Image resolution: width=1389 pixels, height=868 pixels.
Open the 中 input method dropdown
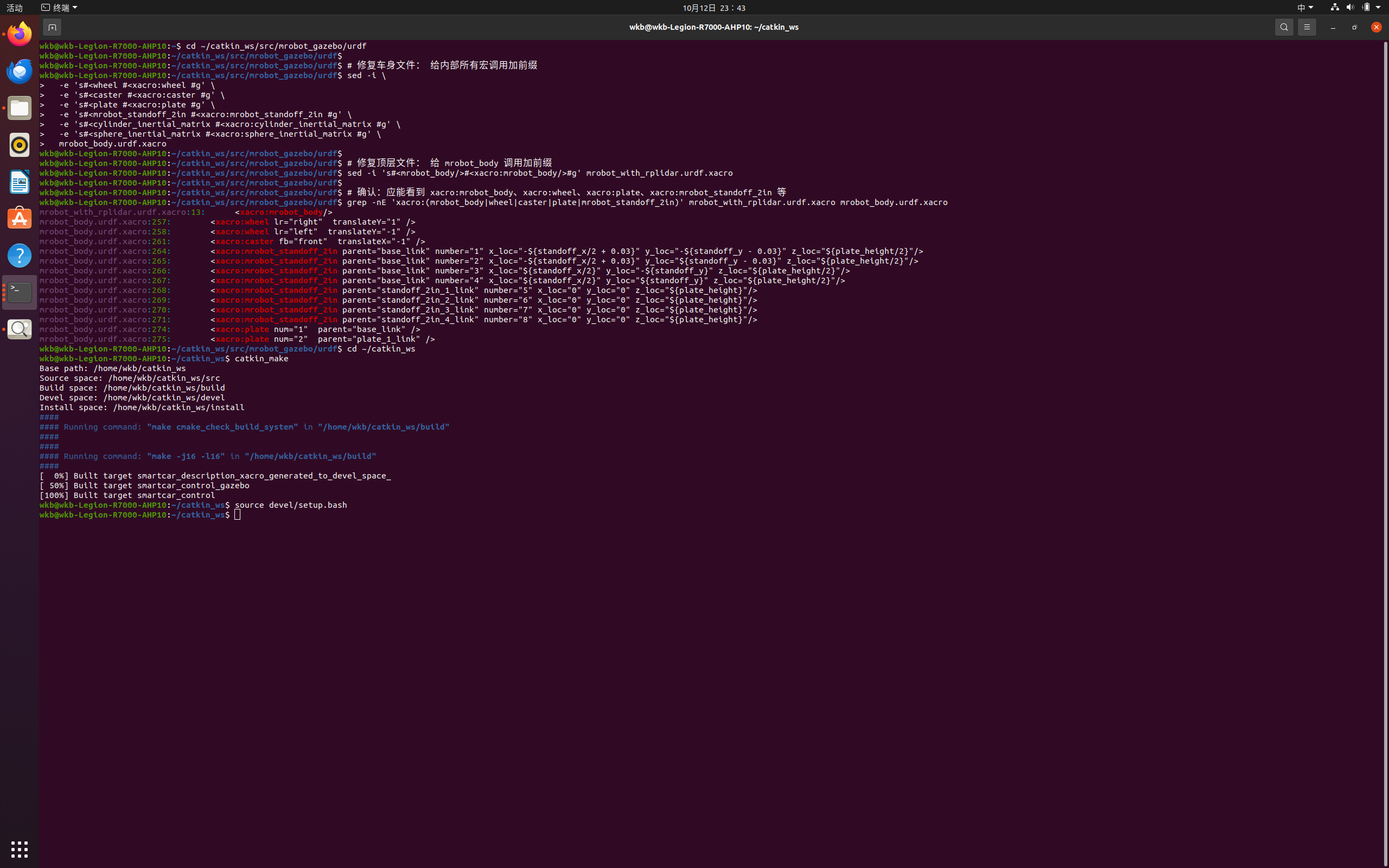1304,8
